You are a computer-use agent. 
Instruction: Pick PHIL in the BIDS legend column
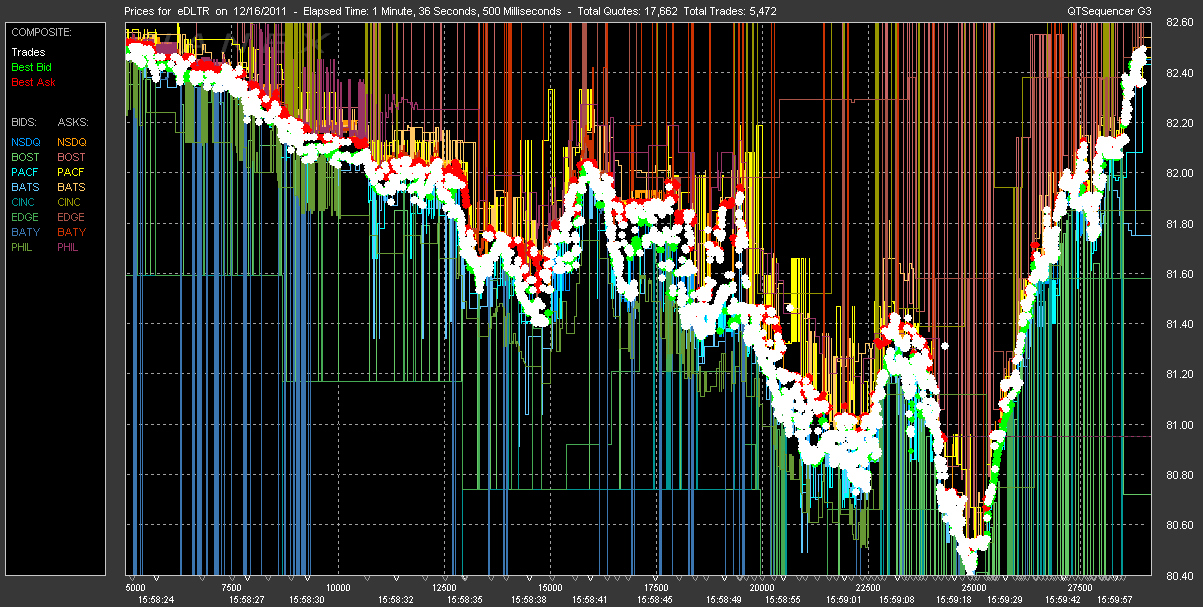(24, 247)
